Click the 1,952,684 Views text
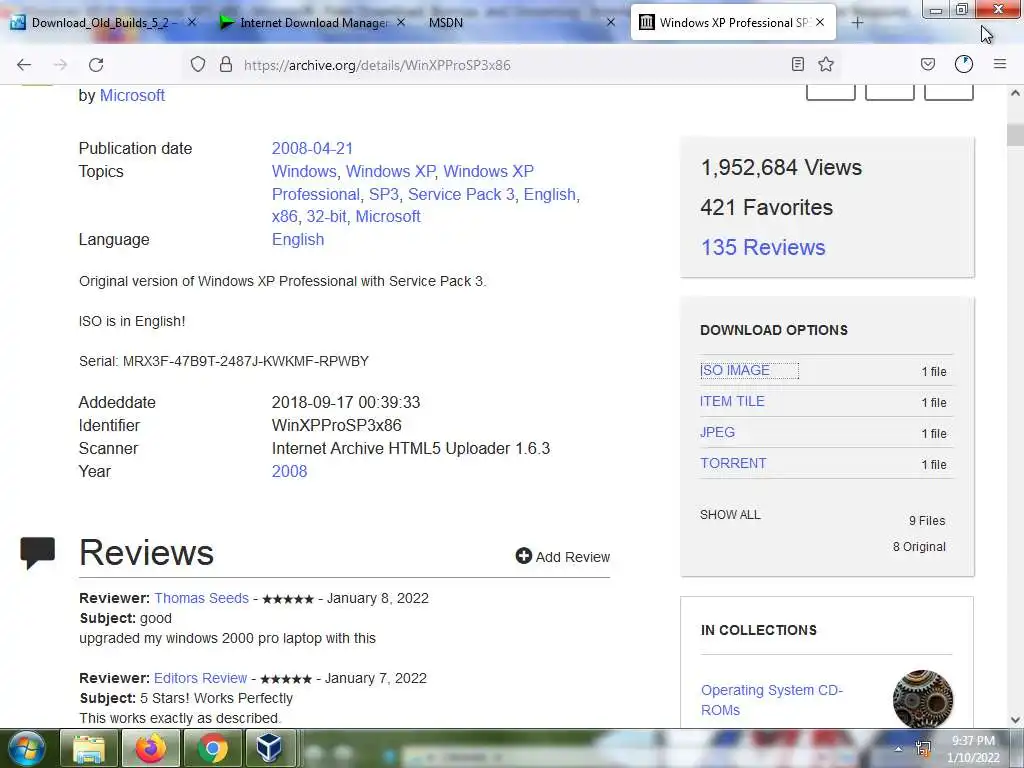1024x768 pixels. tap(781, 168)
